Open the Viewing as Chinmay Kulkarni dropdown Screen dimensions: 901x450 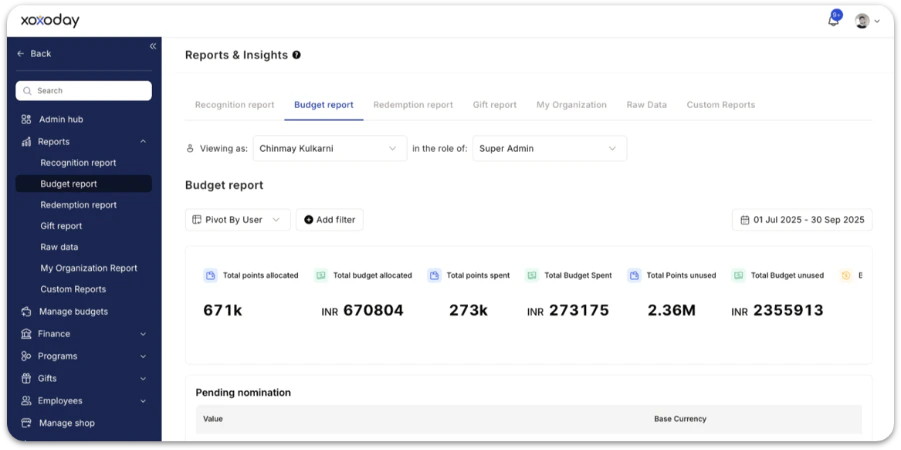[330, 148]
